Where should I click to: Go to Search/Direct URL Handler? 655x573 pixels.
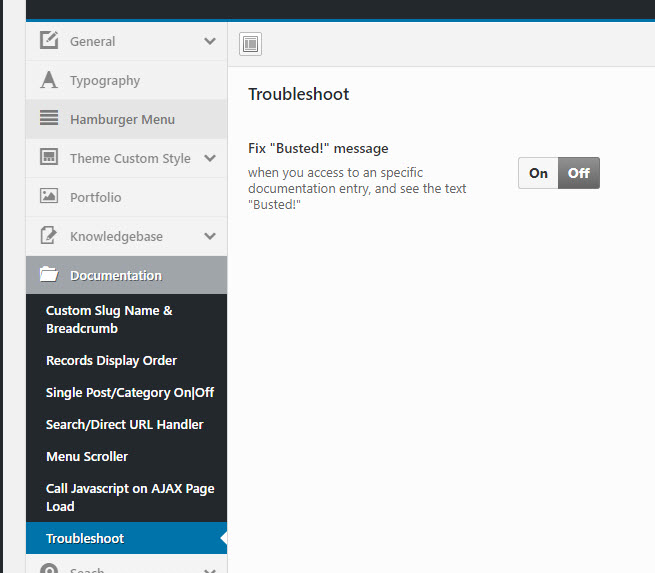(x=124, y=424)
